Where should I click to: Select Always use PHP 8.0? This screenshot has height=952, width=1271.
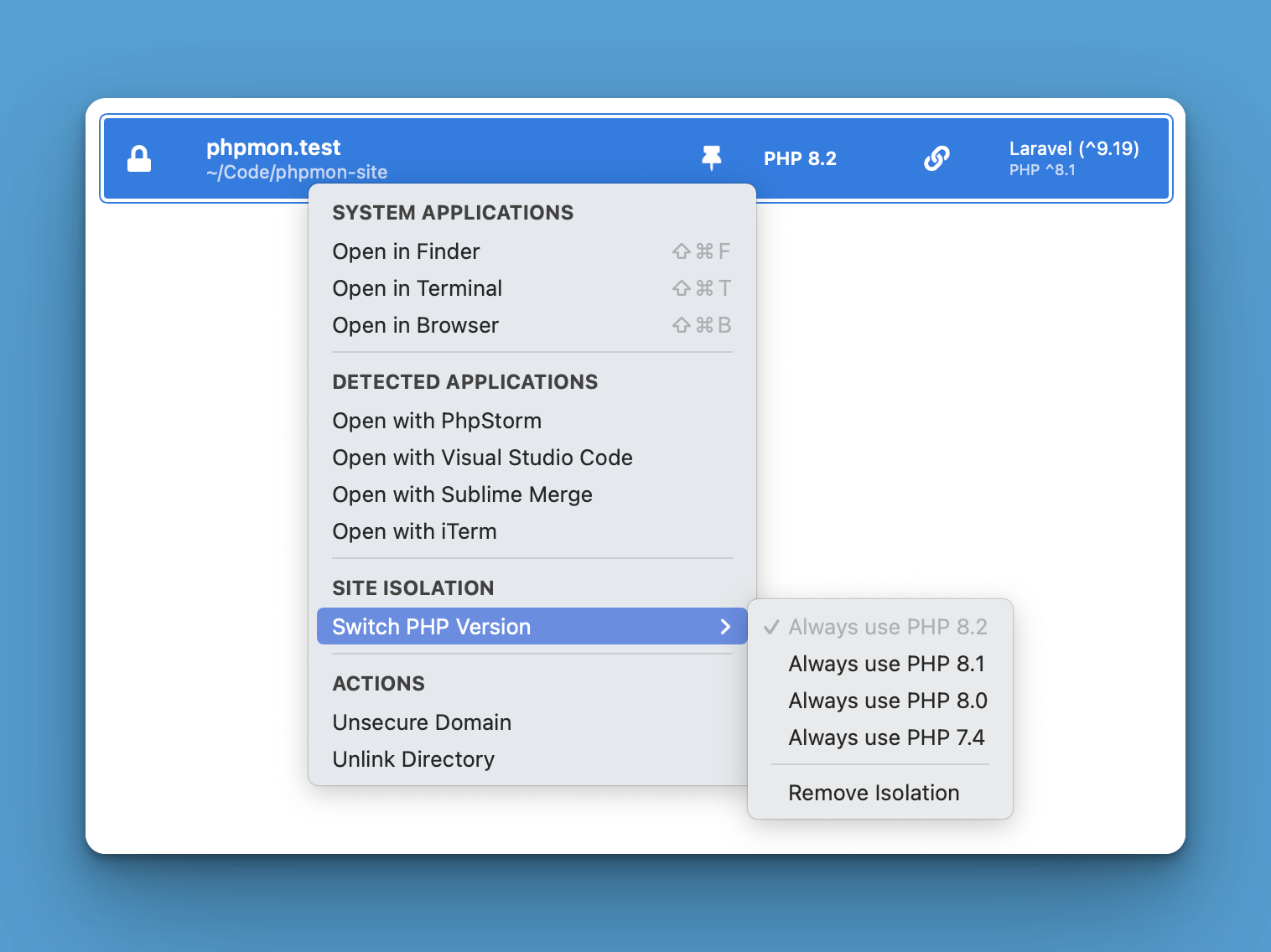880,701
